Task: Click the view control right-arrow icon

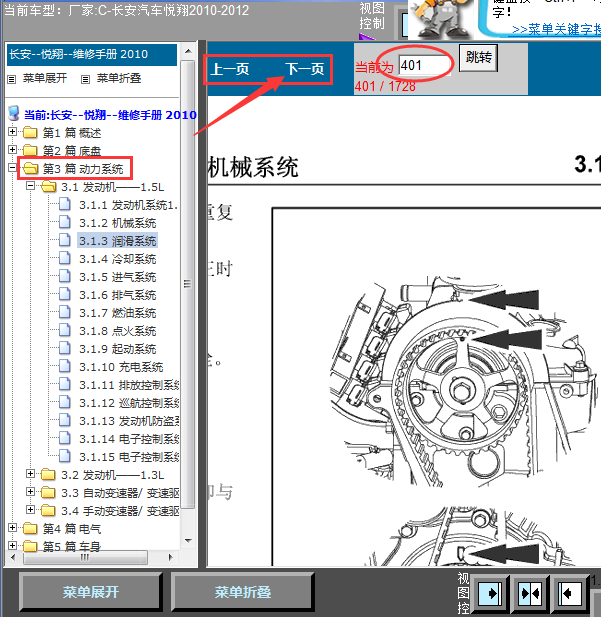Action: (490, 593)
